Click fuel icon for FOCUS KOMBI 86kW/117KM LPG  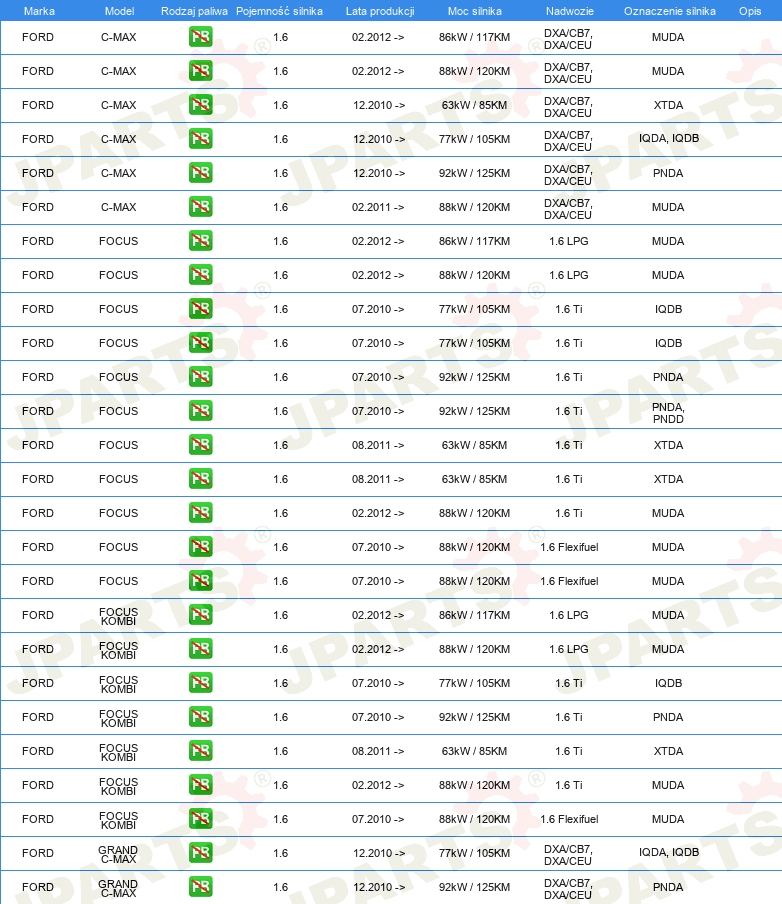tap(201, 615)
